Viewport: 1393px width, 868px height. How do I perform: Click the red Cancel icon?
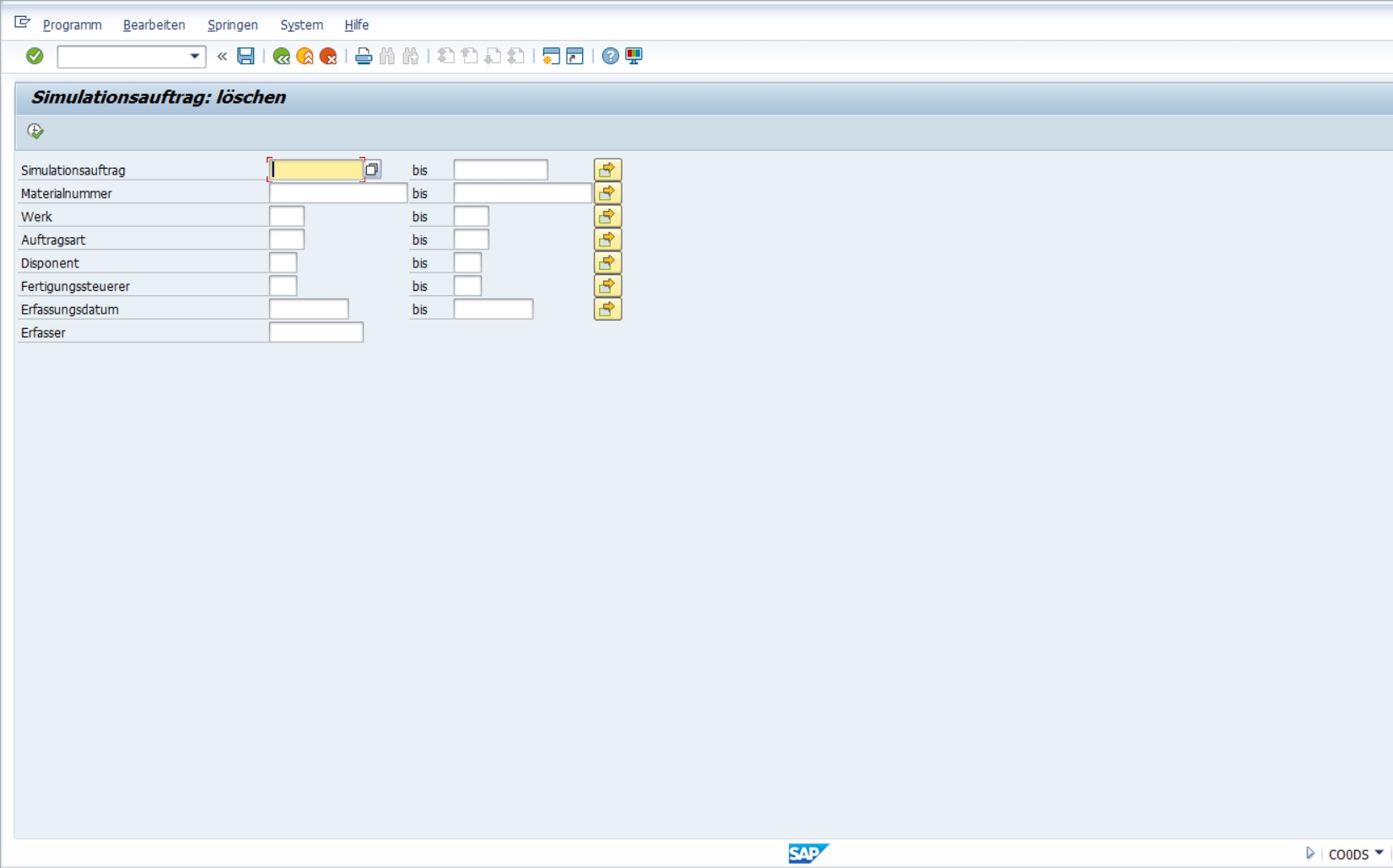(328, 57)
